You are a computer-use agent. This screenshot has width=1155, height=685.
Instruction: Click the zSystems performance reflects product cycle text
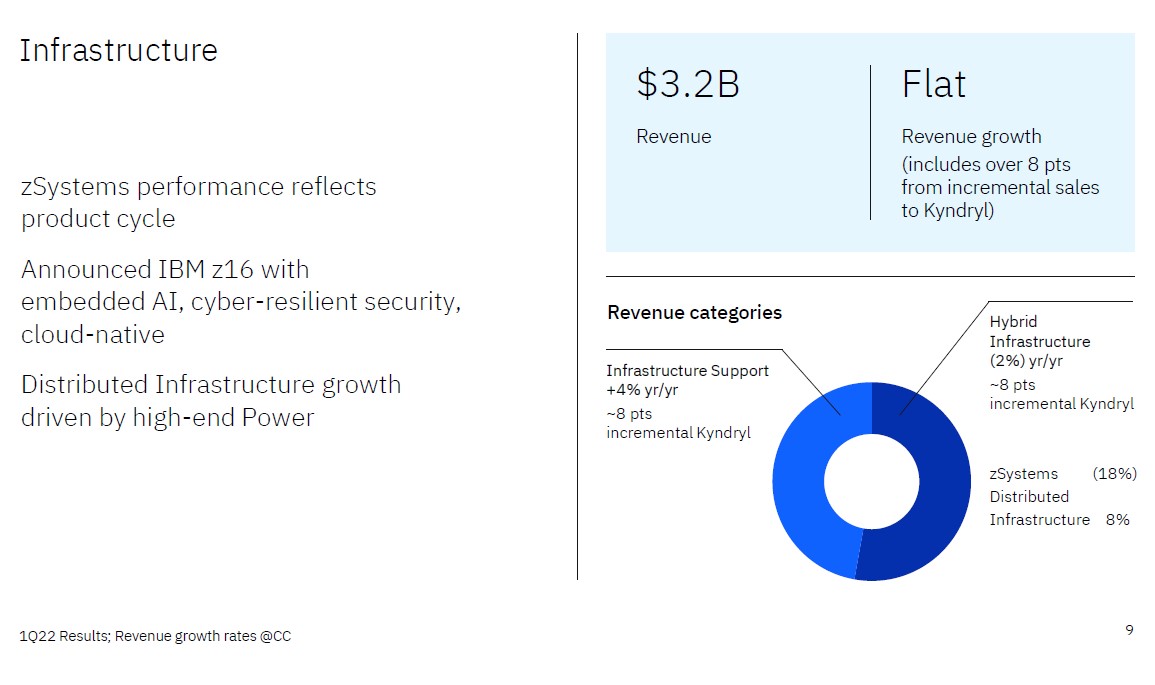pos(199,202)
